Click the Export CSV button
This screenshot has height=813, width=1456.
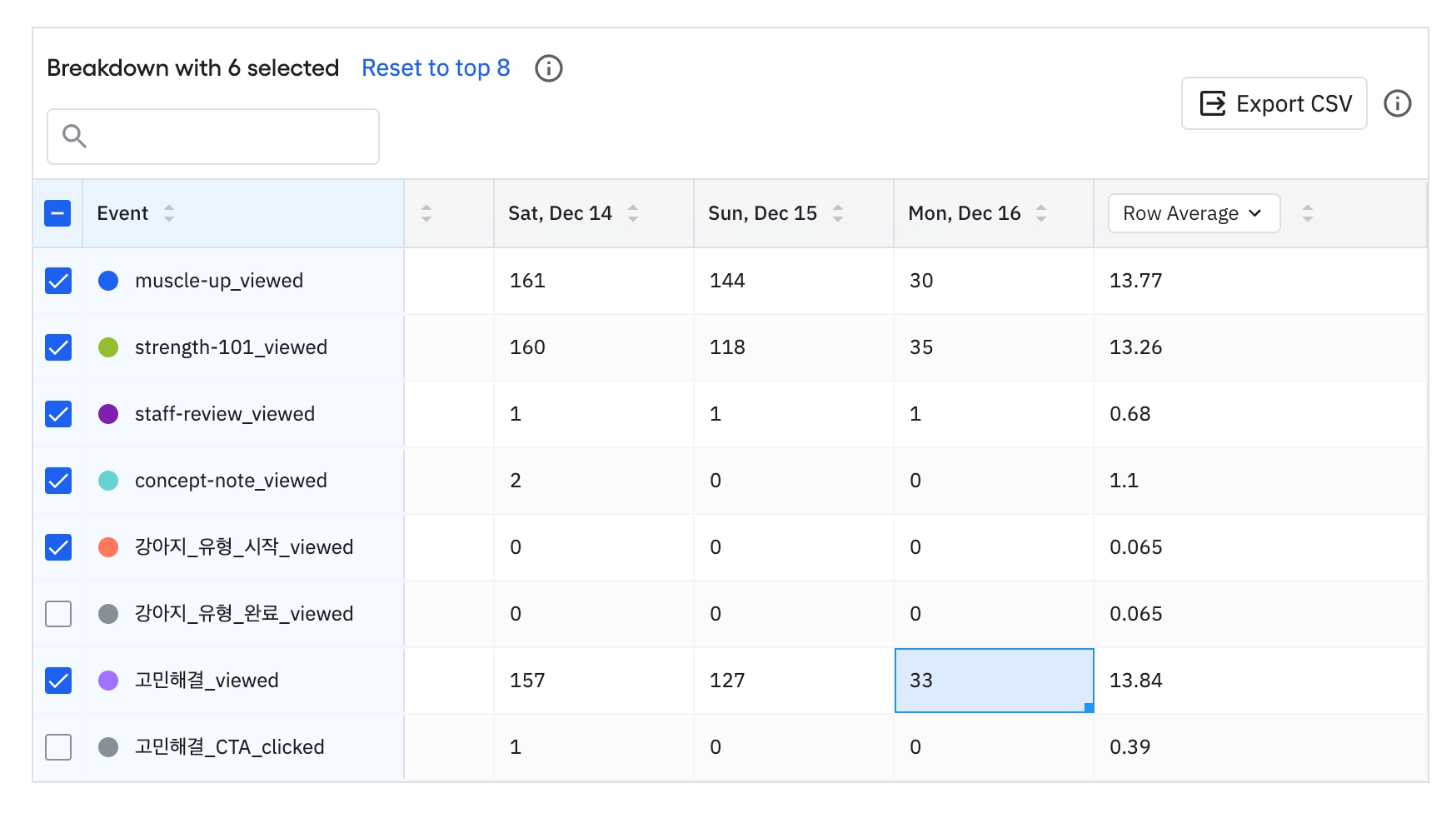pyautogui.click(x=1274, y=103)
